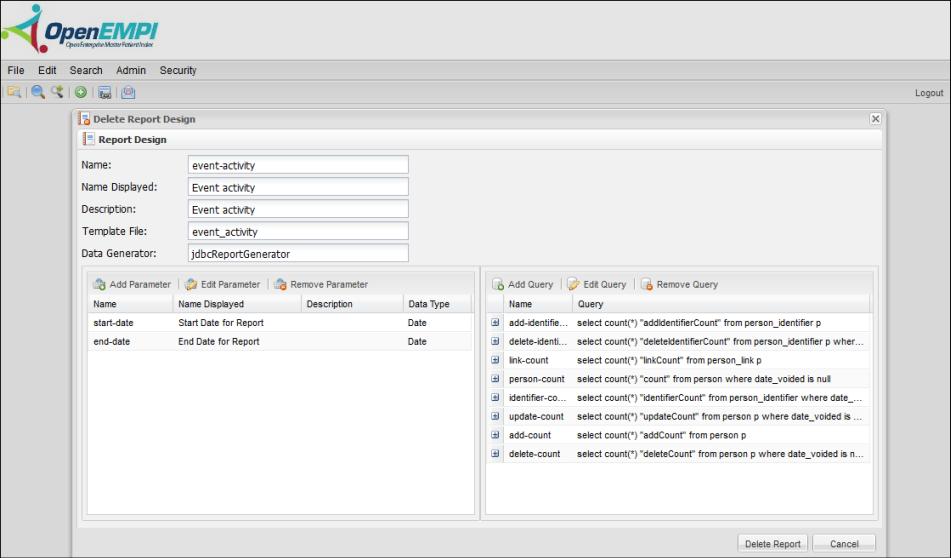Expand the delete-identifier query row
Screen dimensions: 951x558
pos(496,341)
